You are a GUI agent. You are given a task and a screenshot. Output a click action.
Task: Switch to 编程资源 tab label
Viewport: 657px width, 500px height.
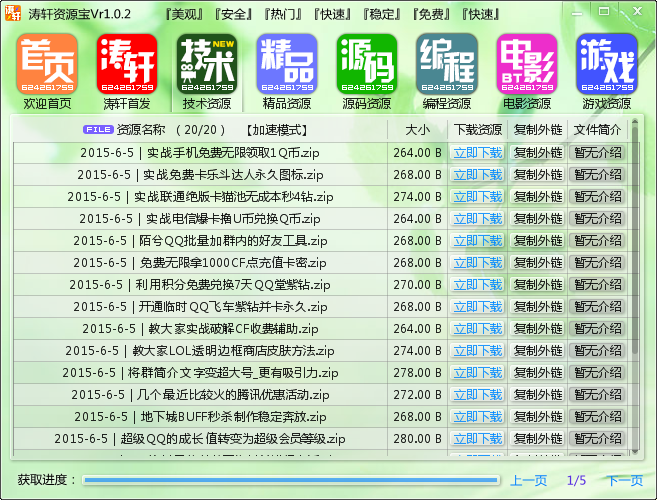pyautogui.click(x=447, y=104)
